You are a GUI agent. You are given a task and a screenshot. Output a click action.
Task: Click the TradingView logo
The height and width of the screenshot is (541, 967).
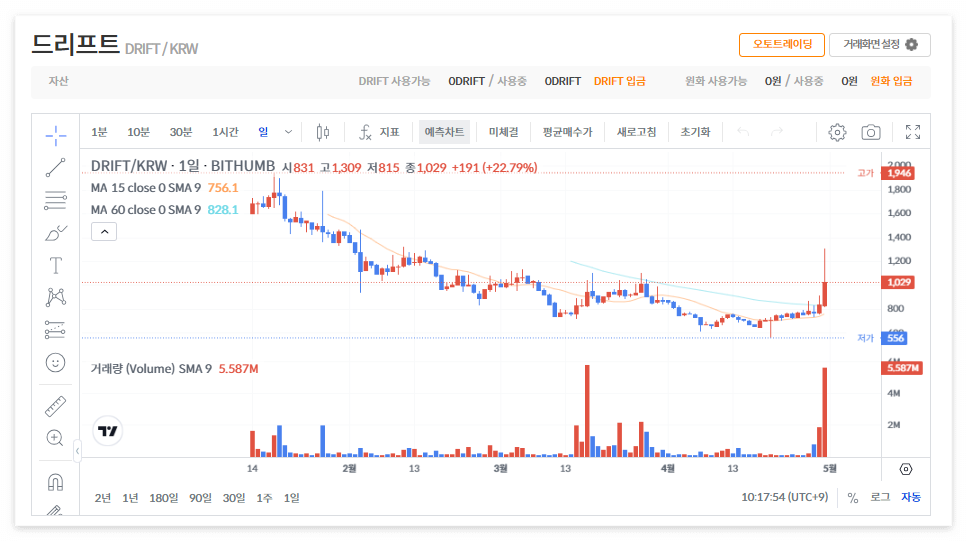tap(108, 431)
